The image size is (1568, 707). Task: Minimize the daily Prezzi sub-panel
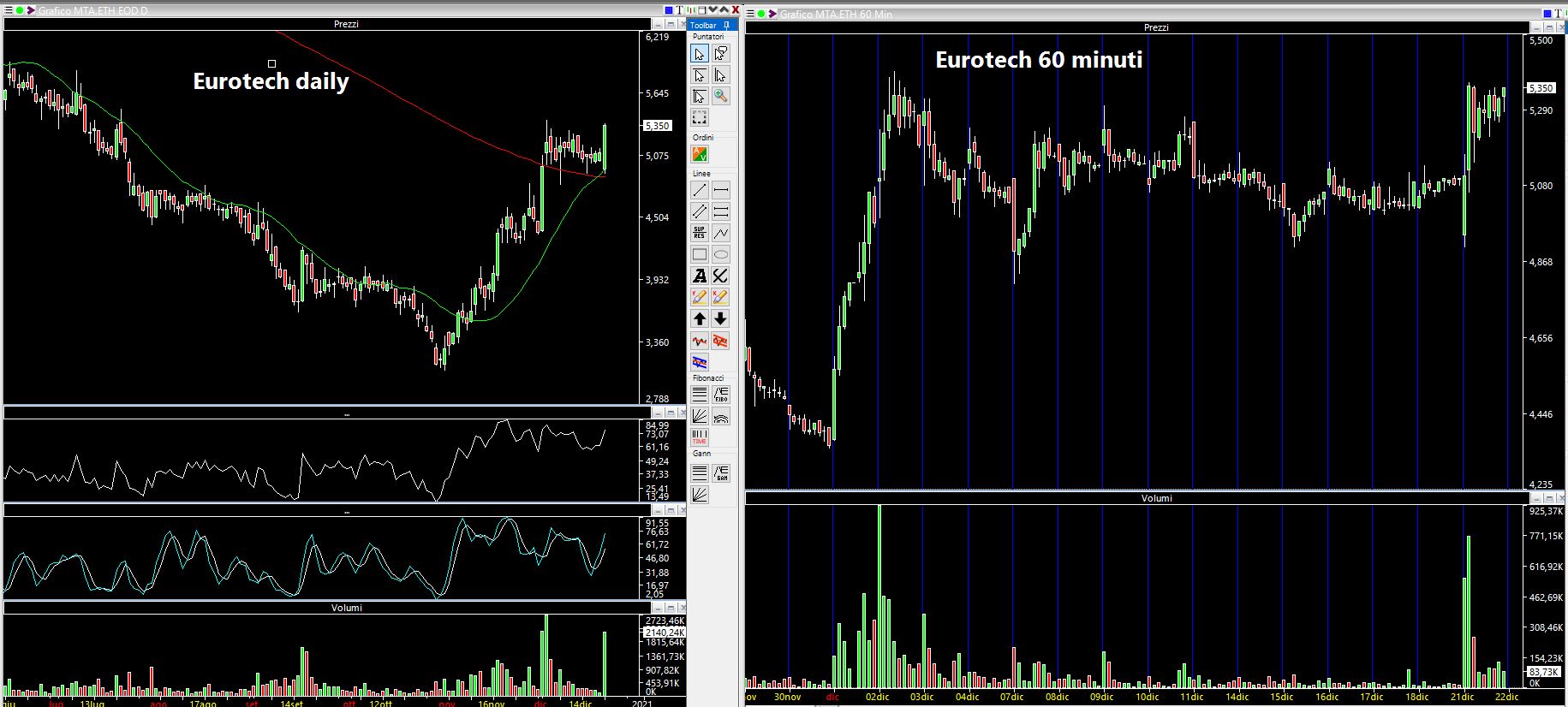(x=658, y=24)
